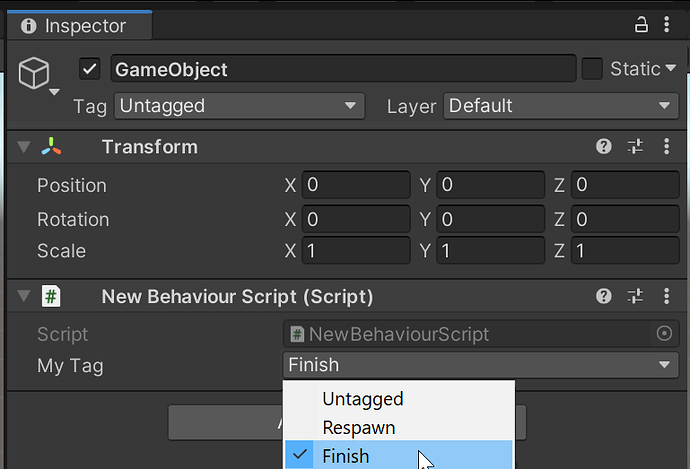The image size is (690, 469).
Task: Click the GameObject cube icon
Action: tap(35, 73)
